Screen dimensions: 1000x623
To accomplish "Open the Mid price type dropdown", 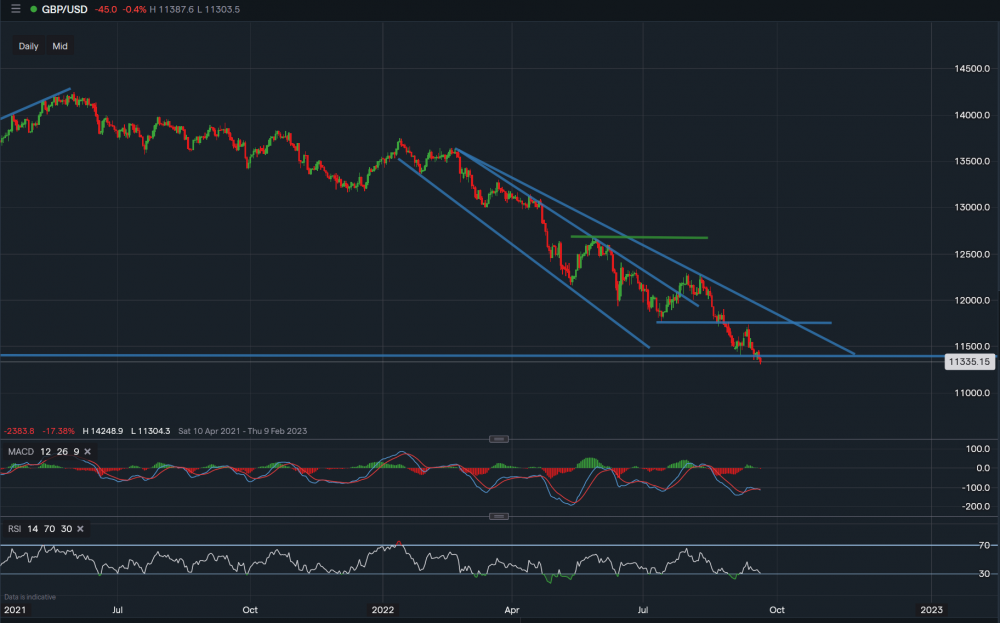I will [x=60, y=46].
